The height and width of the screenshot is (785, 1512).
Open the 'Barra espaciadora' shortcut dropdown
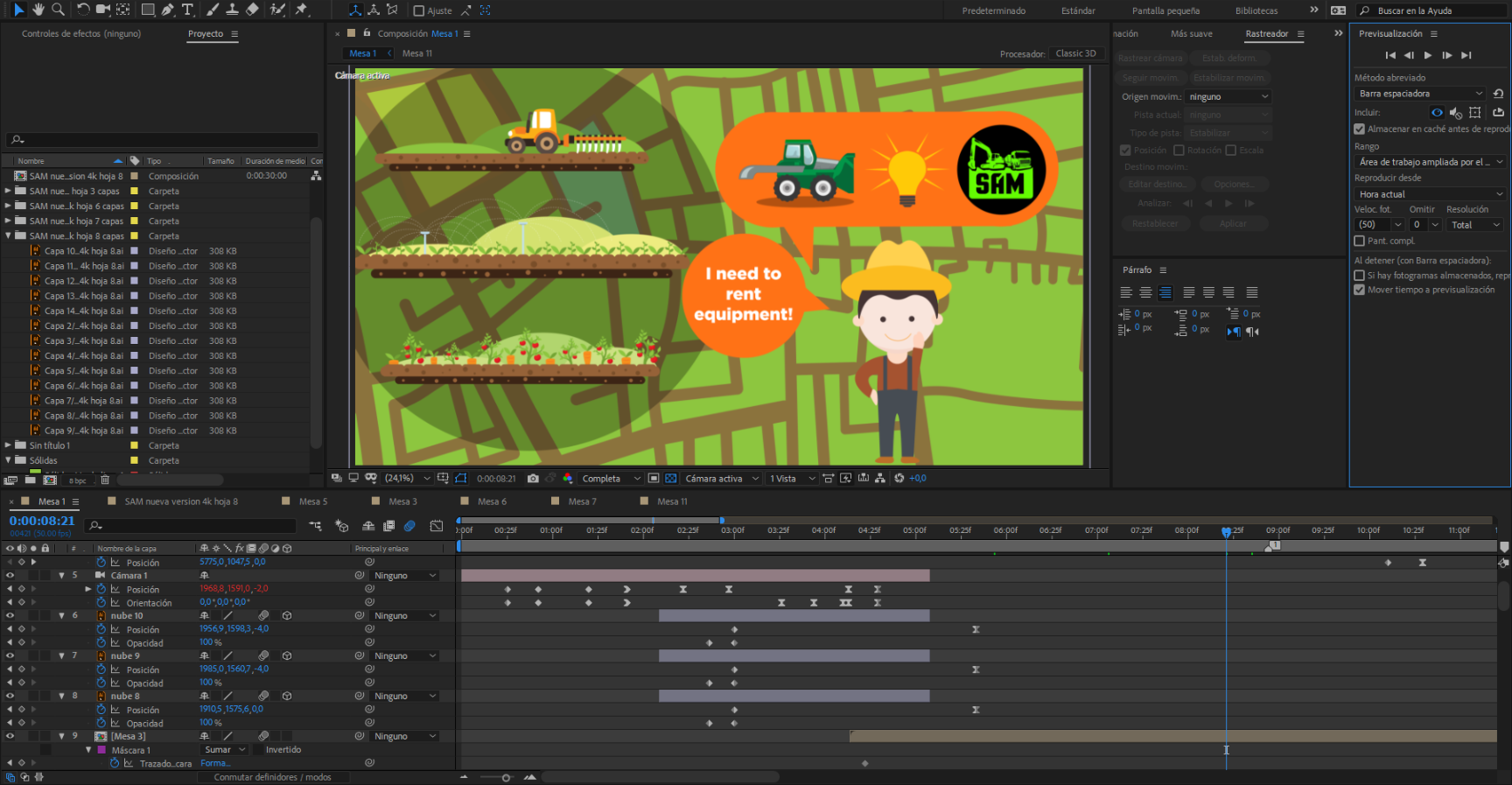(x=1420, y=94)
